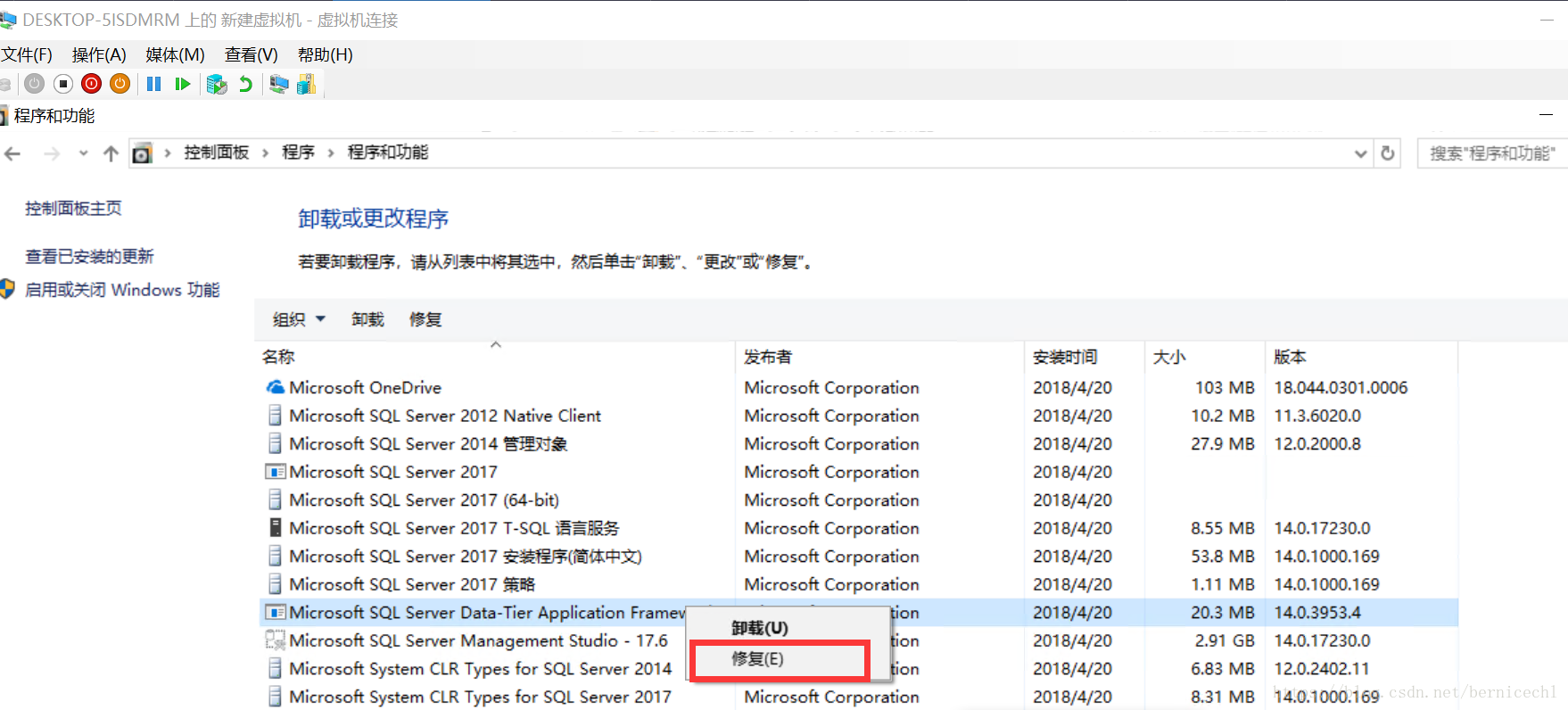Refresh the Programs and Features address bar
The height and width of the screenshot is (710, 1568).
1387,153
